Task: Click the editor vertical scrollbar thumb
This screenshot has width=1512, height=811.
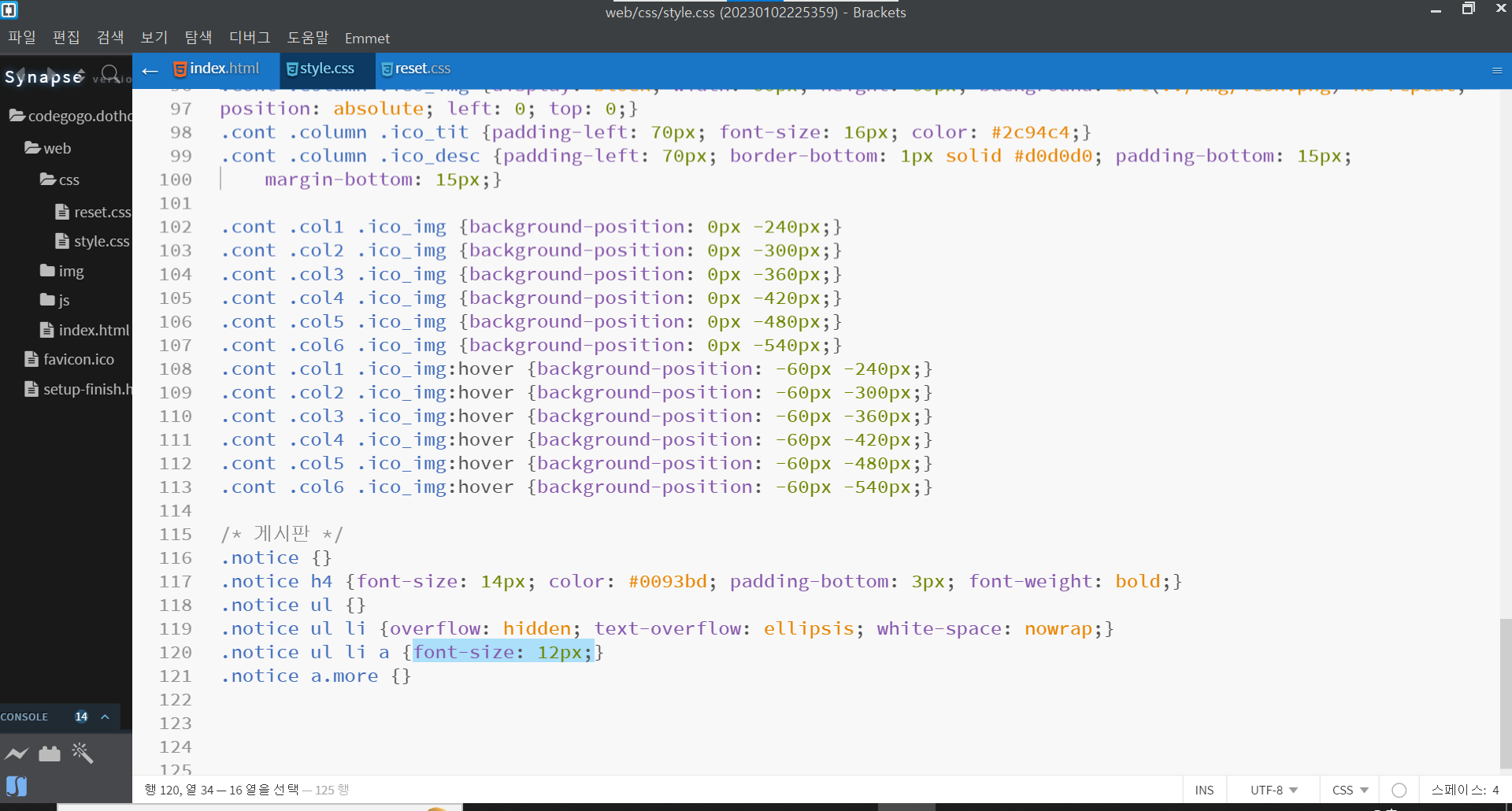Action: [1506, 693]
